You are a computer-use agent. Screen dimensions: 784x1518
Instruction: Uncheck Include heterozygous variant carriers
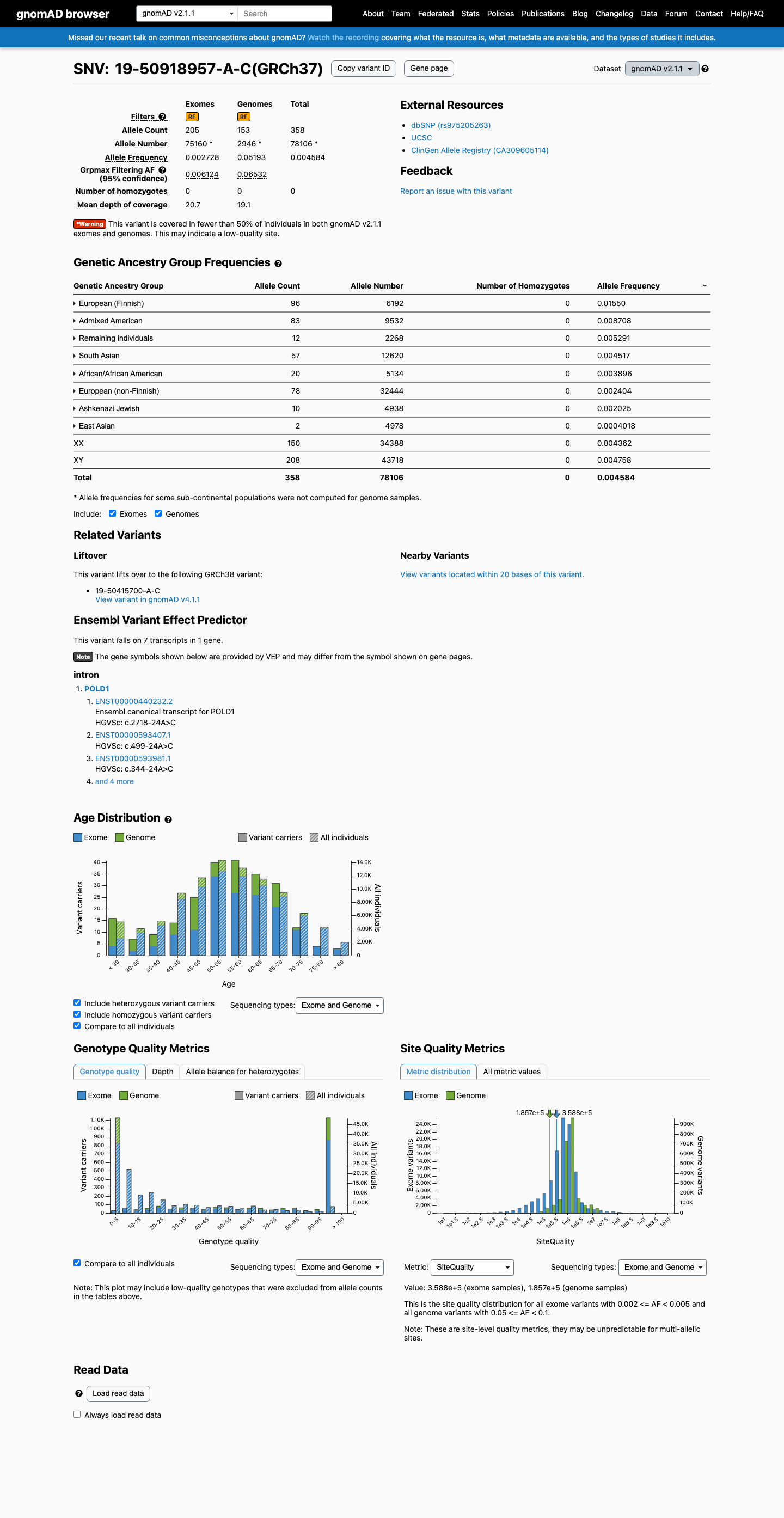tap(77, 1002)
